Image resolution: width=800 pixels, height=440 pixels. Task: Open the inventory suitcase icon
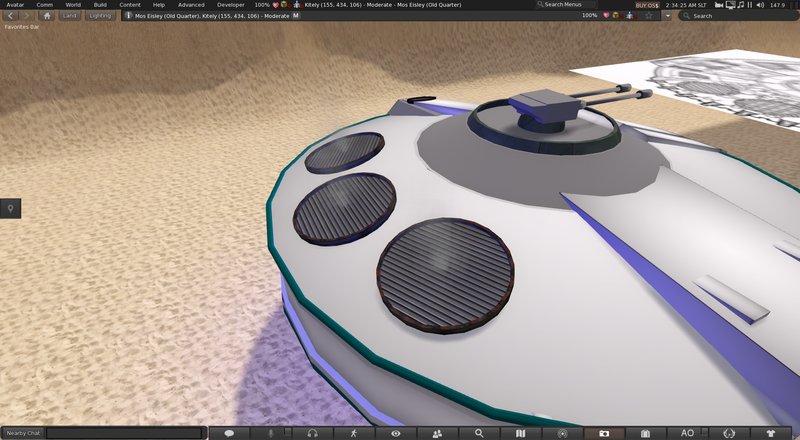(x=645, y=433)
